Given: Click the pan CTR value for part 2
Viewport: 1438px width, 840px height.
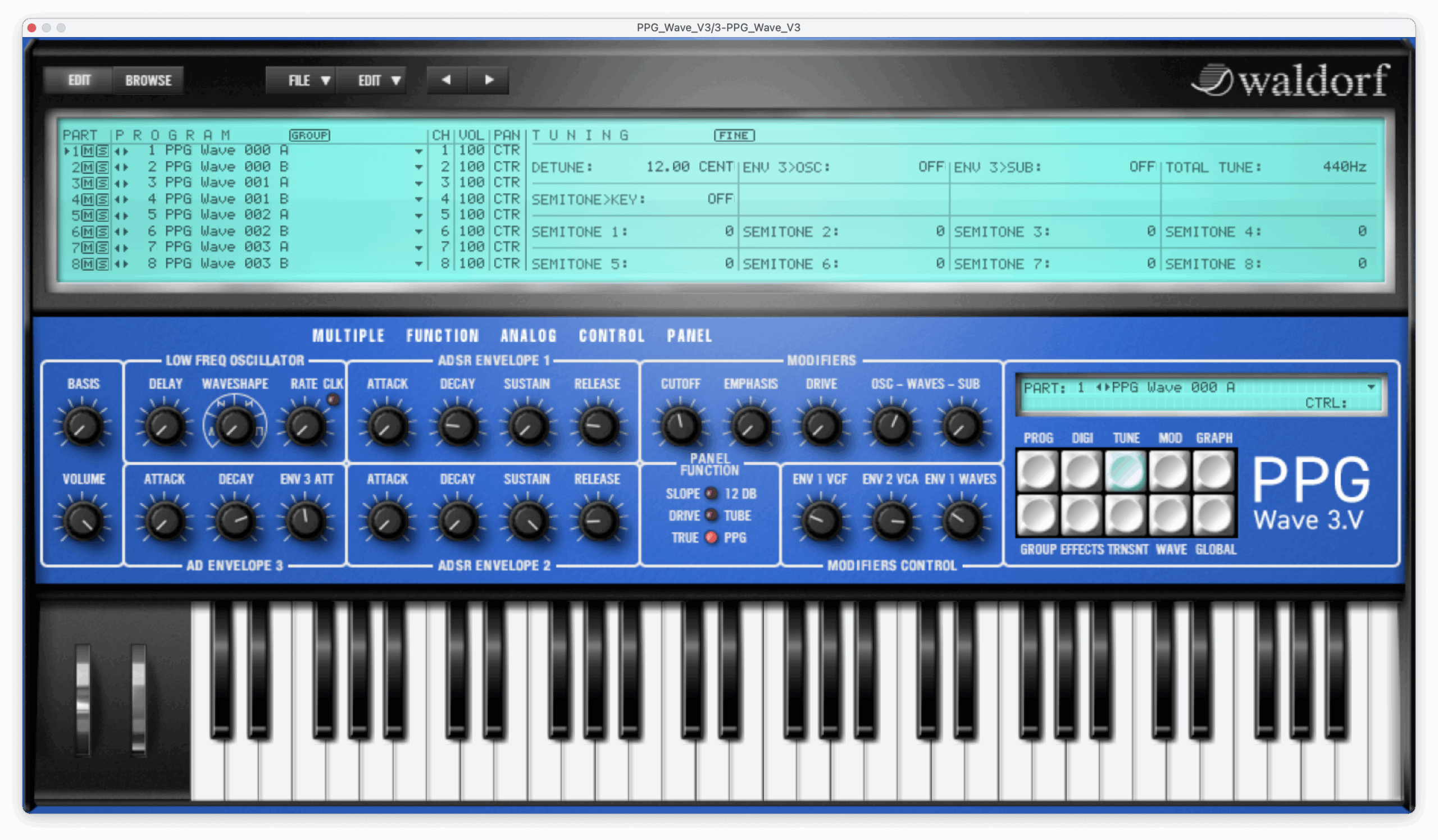Looking at the screenshot, I should (506, 168).
